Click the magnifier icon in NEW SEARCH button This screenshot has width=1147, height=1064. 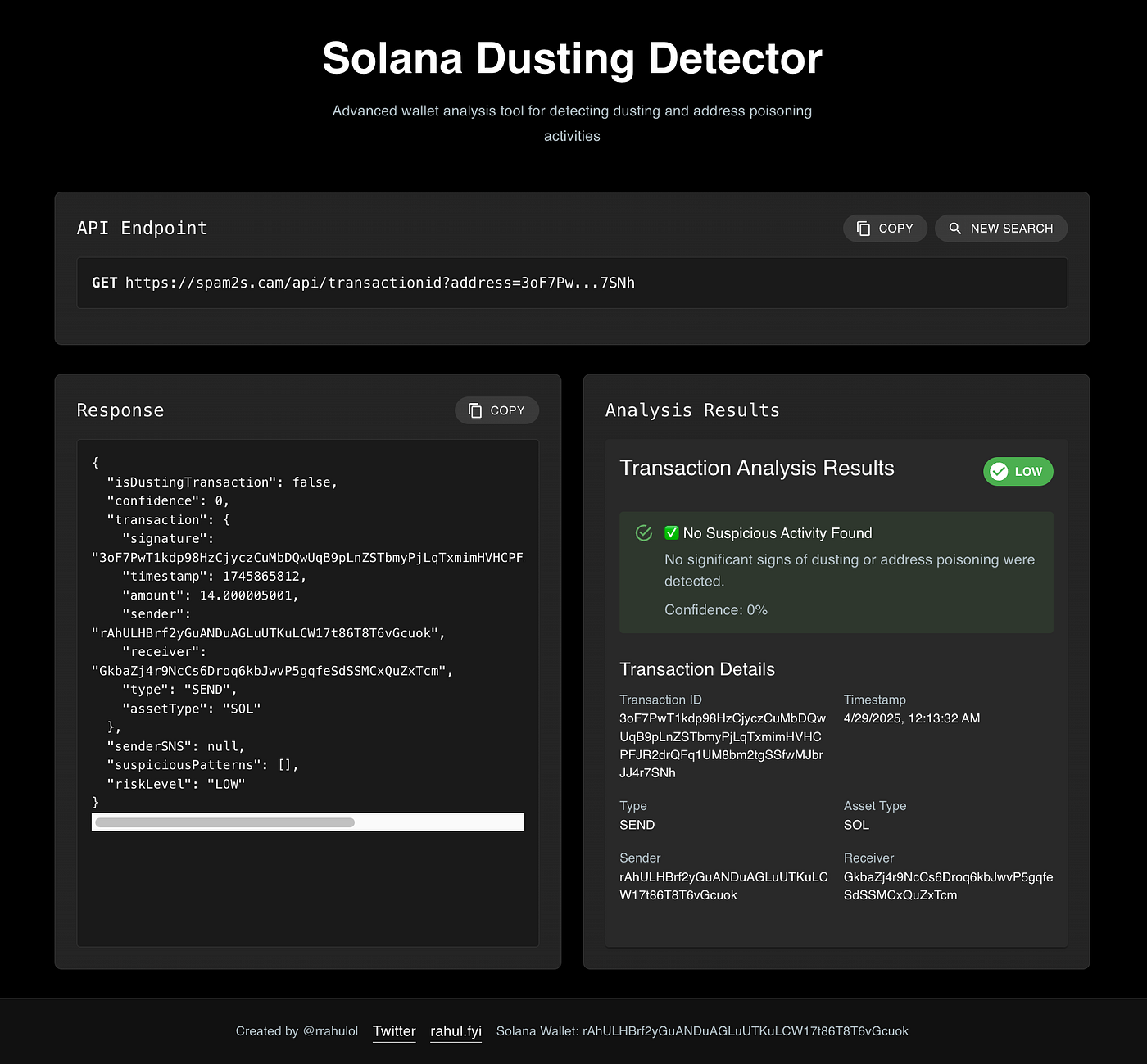pyautogui.click(x=955, y=229)
